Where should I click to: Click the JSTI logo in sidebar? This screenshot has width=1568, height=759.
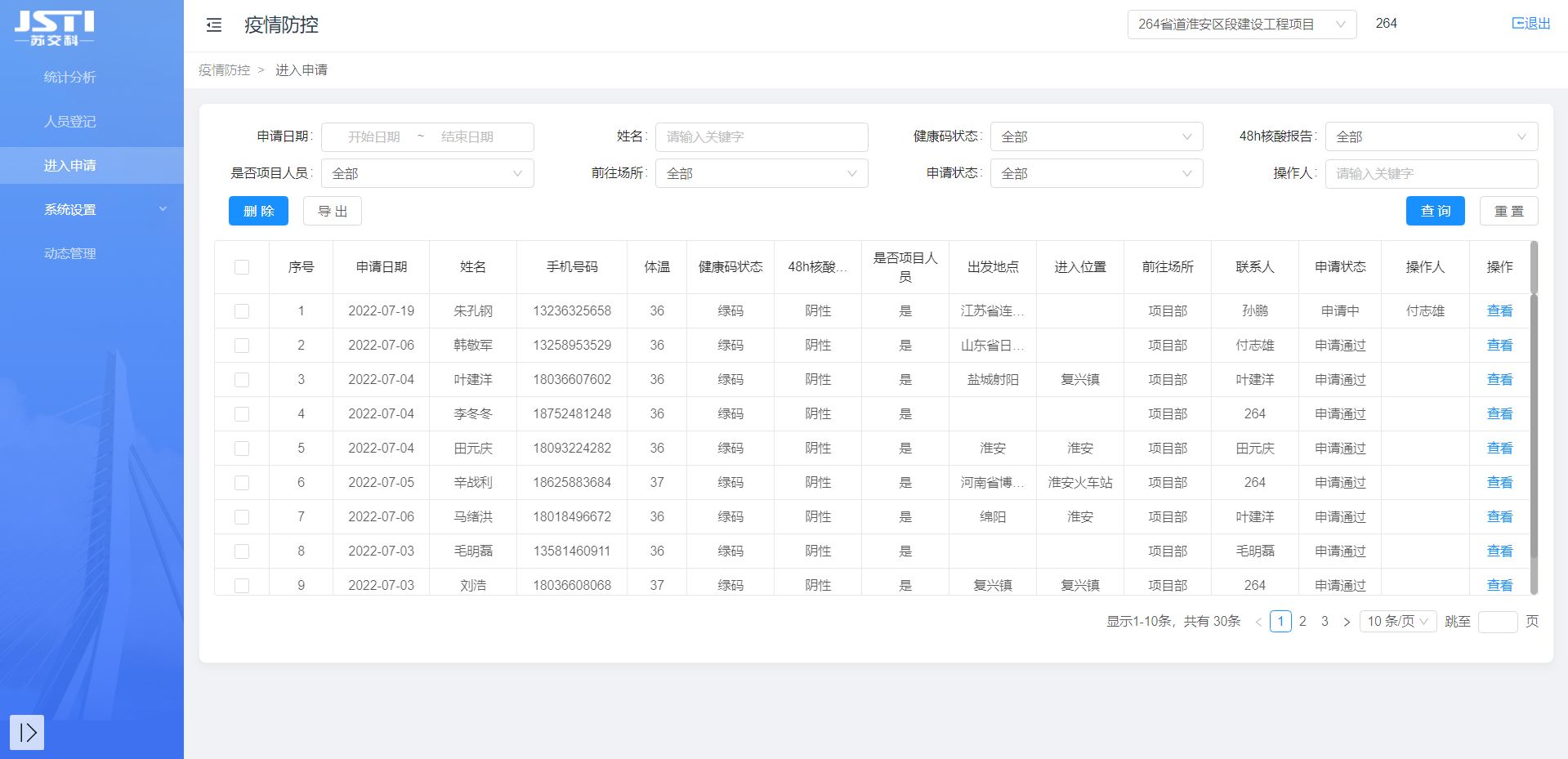click(x=54, y=28)
